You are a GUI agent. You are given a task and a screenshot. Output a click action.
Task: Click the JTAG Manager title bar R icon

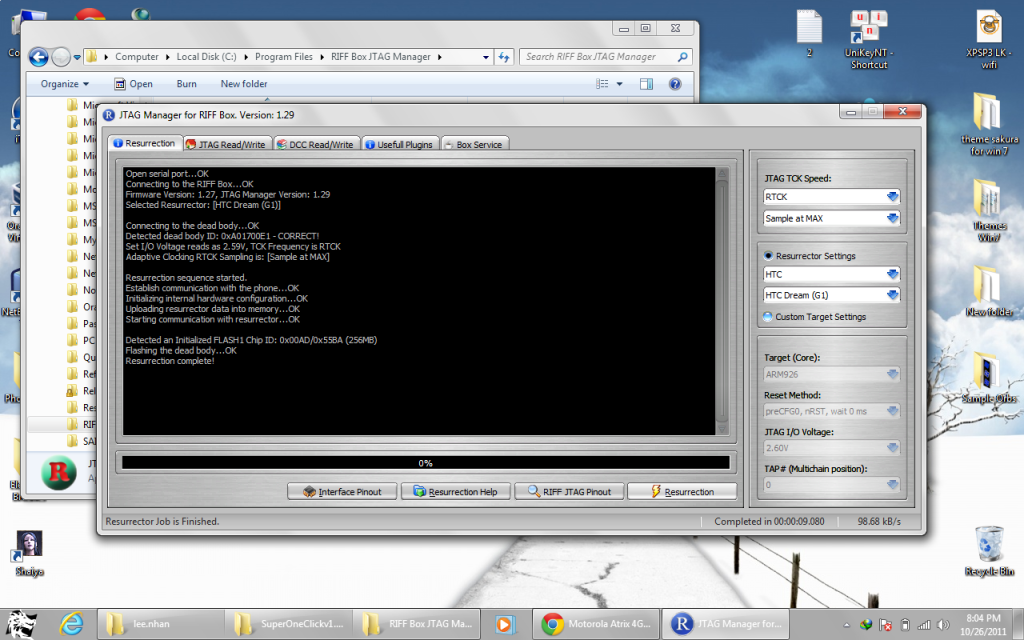coord(109,115)
